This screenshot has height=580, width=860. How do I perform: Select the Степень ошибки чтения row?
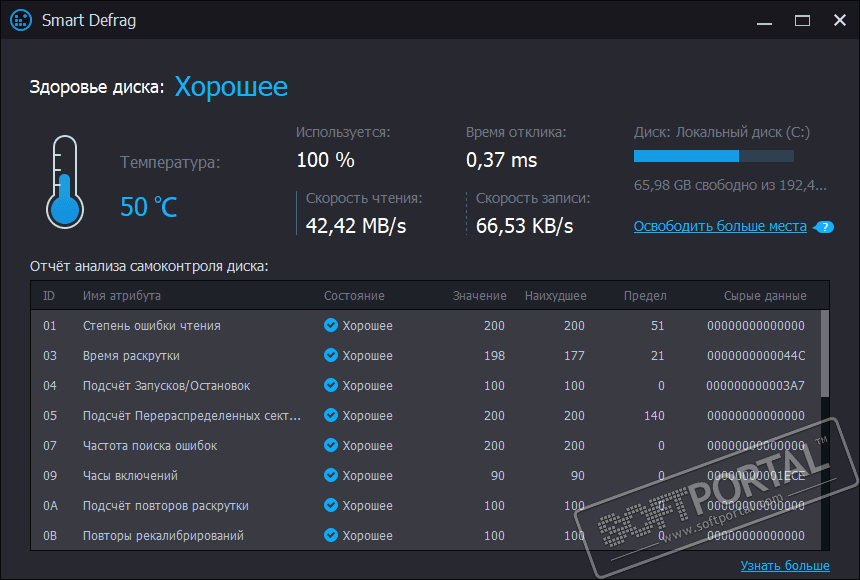pos(151,326)
